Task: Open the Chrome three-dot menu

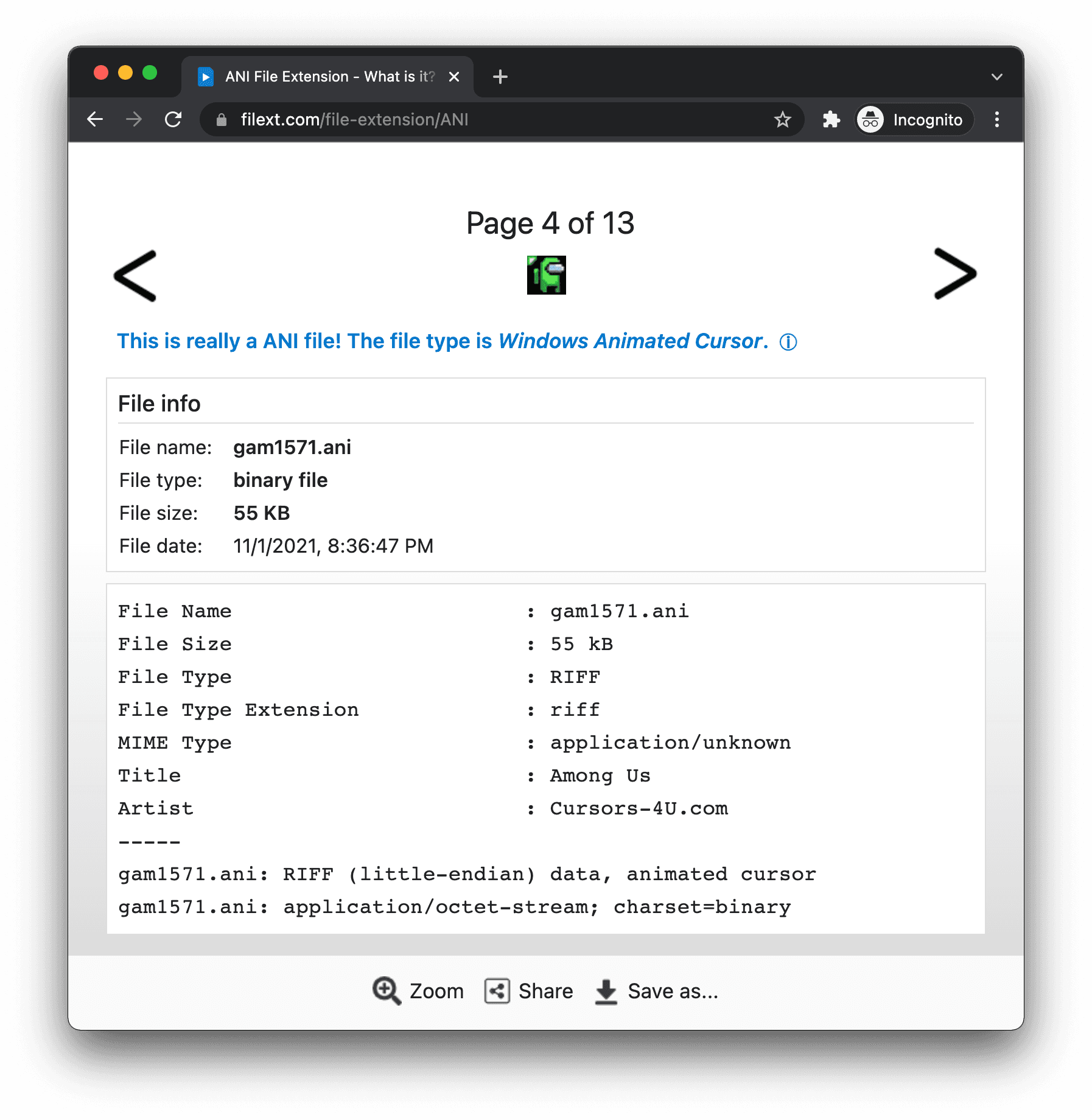Action: 996,119
